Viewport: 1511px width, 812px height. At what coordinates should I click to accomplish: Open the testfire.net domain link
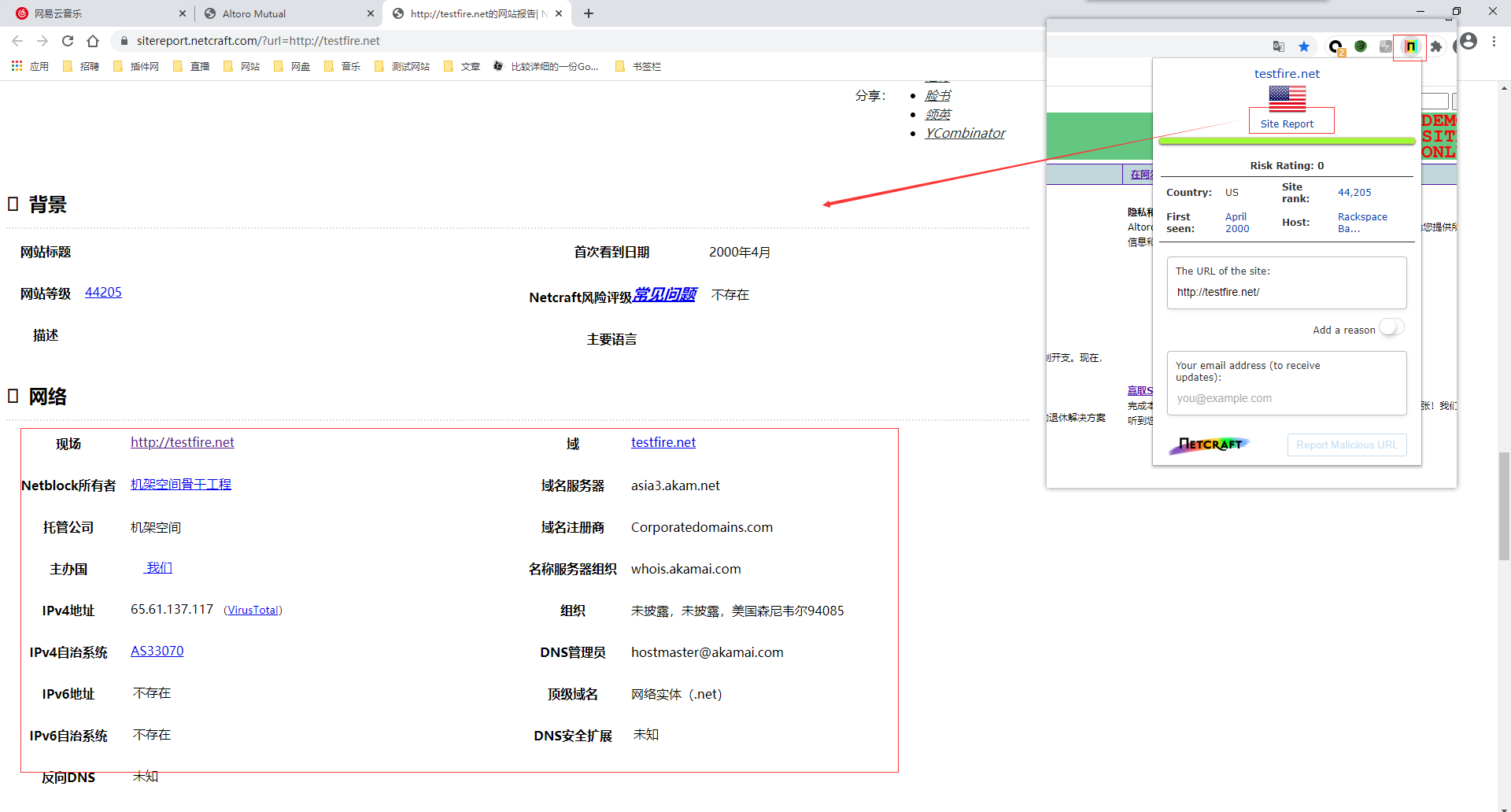(663, 442)
